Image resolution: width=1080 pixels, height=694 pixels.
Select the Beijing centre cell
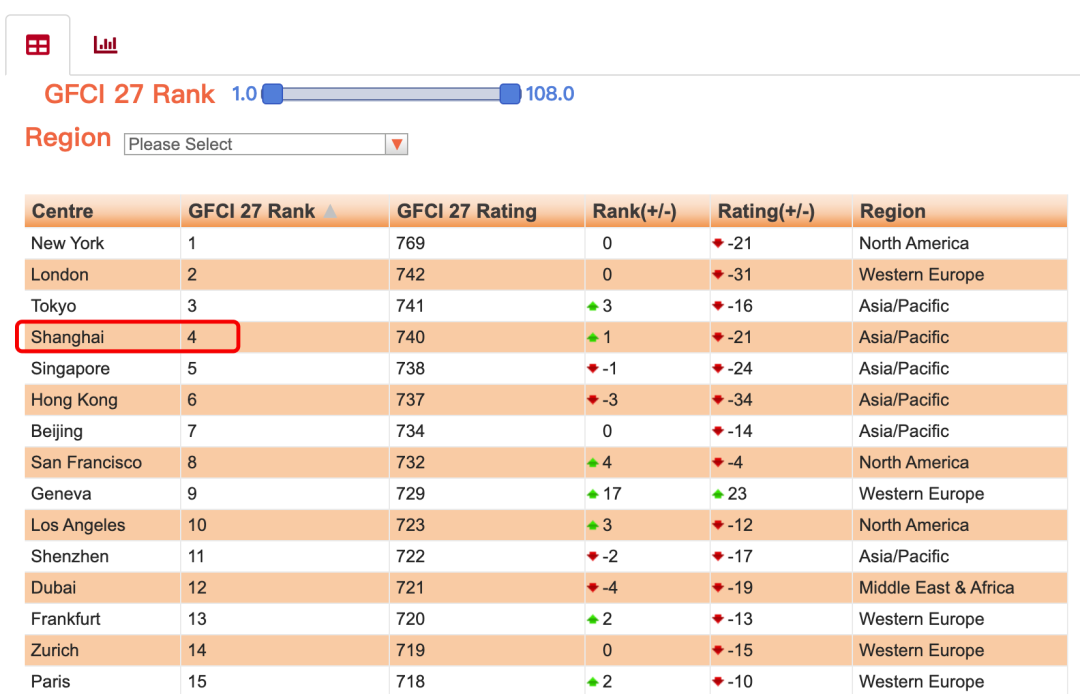click(103, 431)
